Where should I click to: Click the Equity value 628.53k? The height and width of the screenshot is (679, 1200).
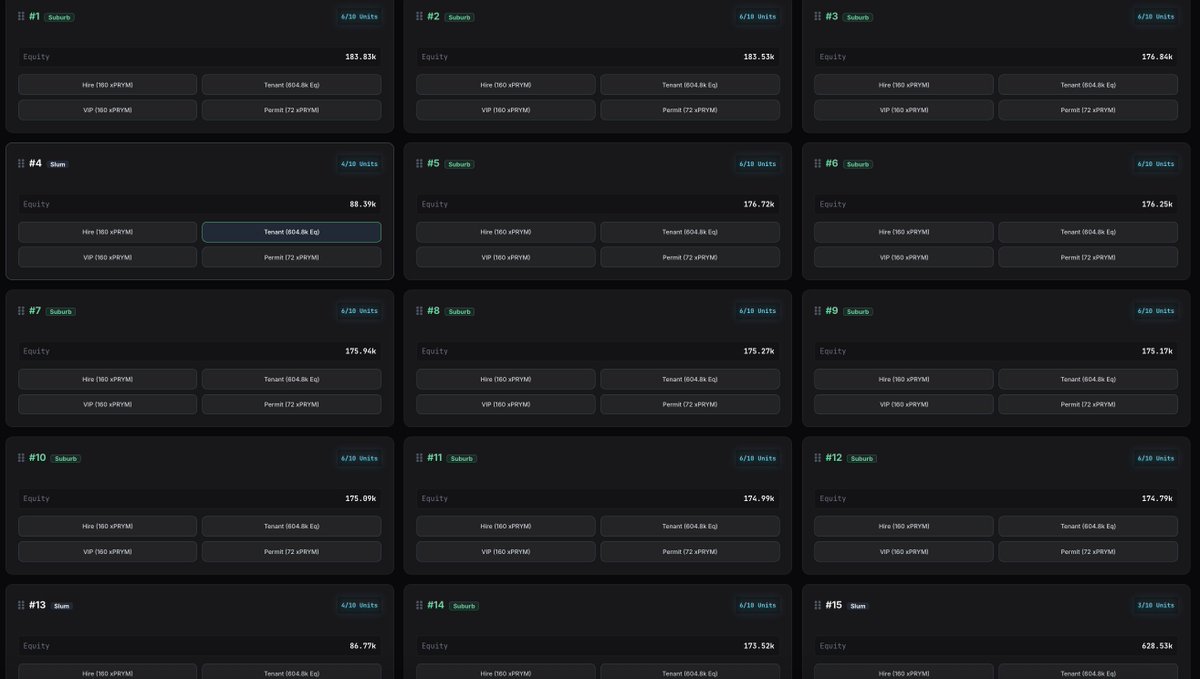(1157, 646)
